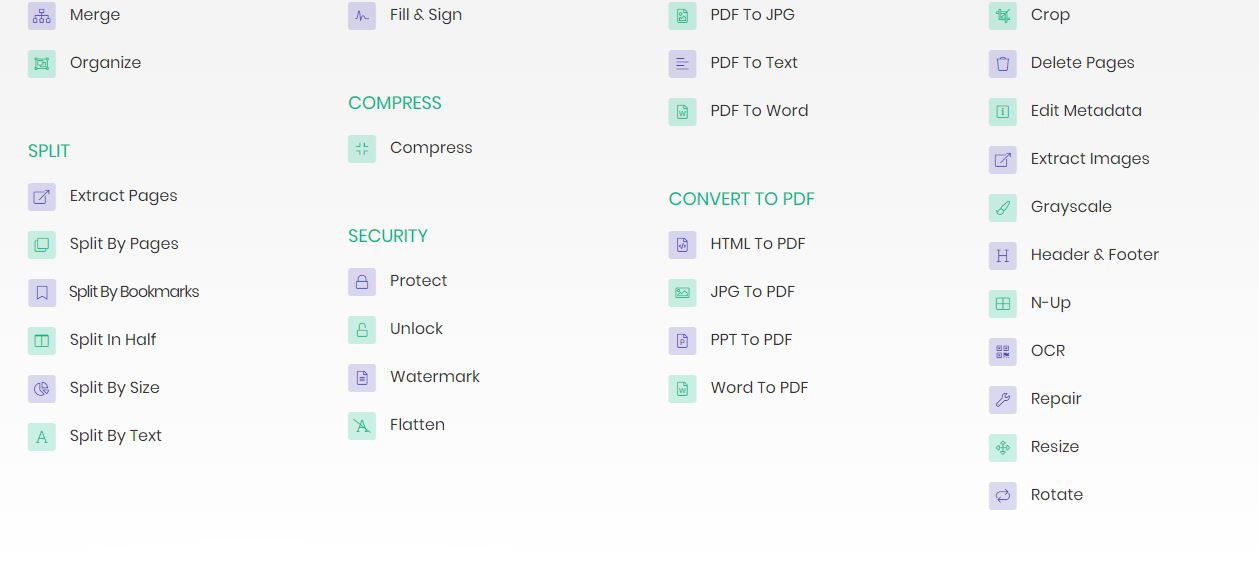
Task: Open the PDF To Word link
Action: click(759, 111)
